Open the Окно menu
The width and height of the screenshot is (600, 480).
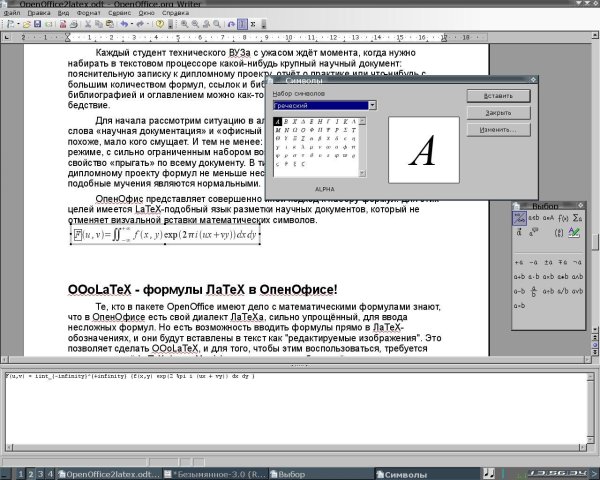point(147,13)
